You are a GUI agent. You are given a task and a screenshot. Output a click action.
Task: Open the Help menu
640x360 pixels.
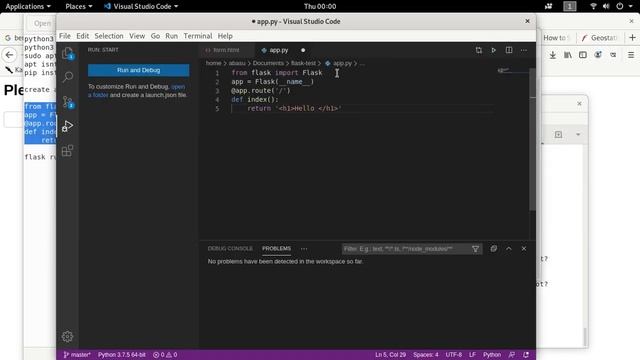[225, 36]
